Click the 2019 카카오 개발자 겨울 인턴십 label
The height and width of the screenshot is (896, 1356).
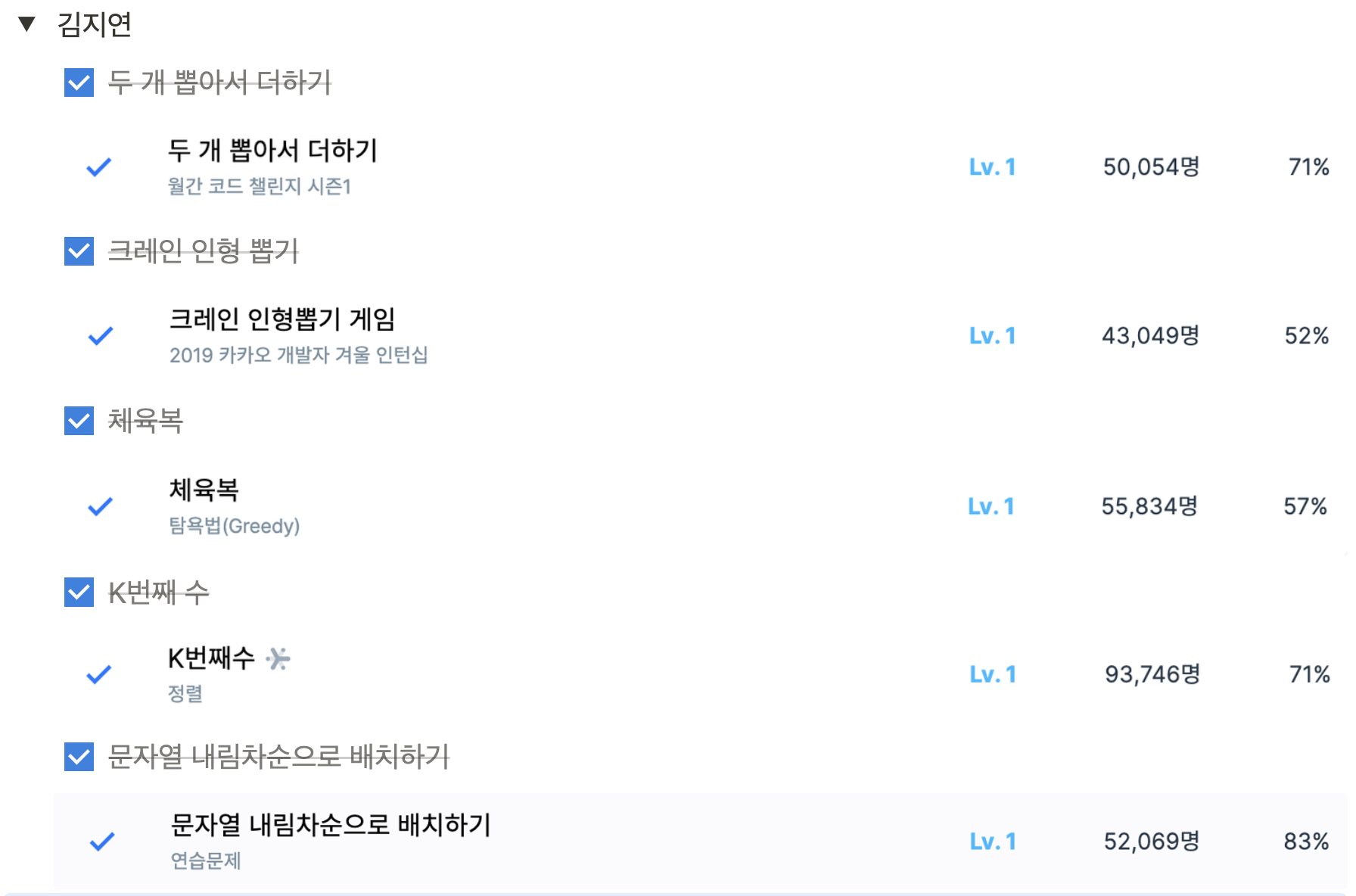pos(299,354)
